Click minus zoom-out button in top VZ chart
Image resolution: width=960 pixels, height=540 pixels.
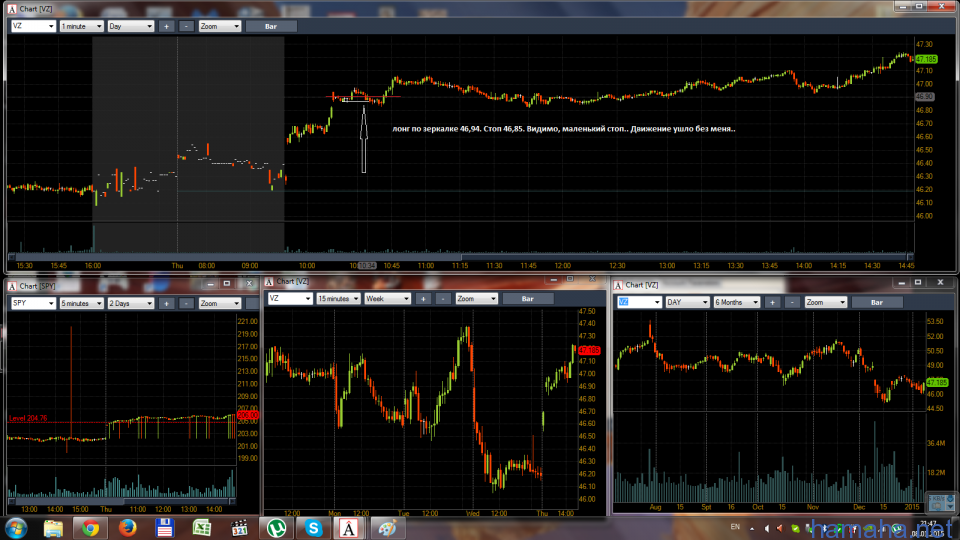point(186,26)
